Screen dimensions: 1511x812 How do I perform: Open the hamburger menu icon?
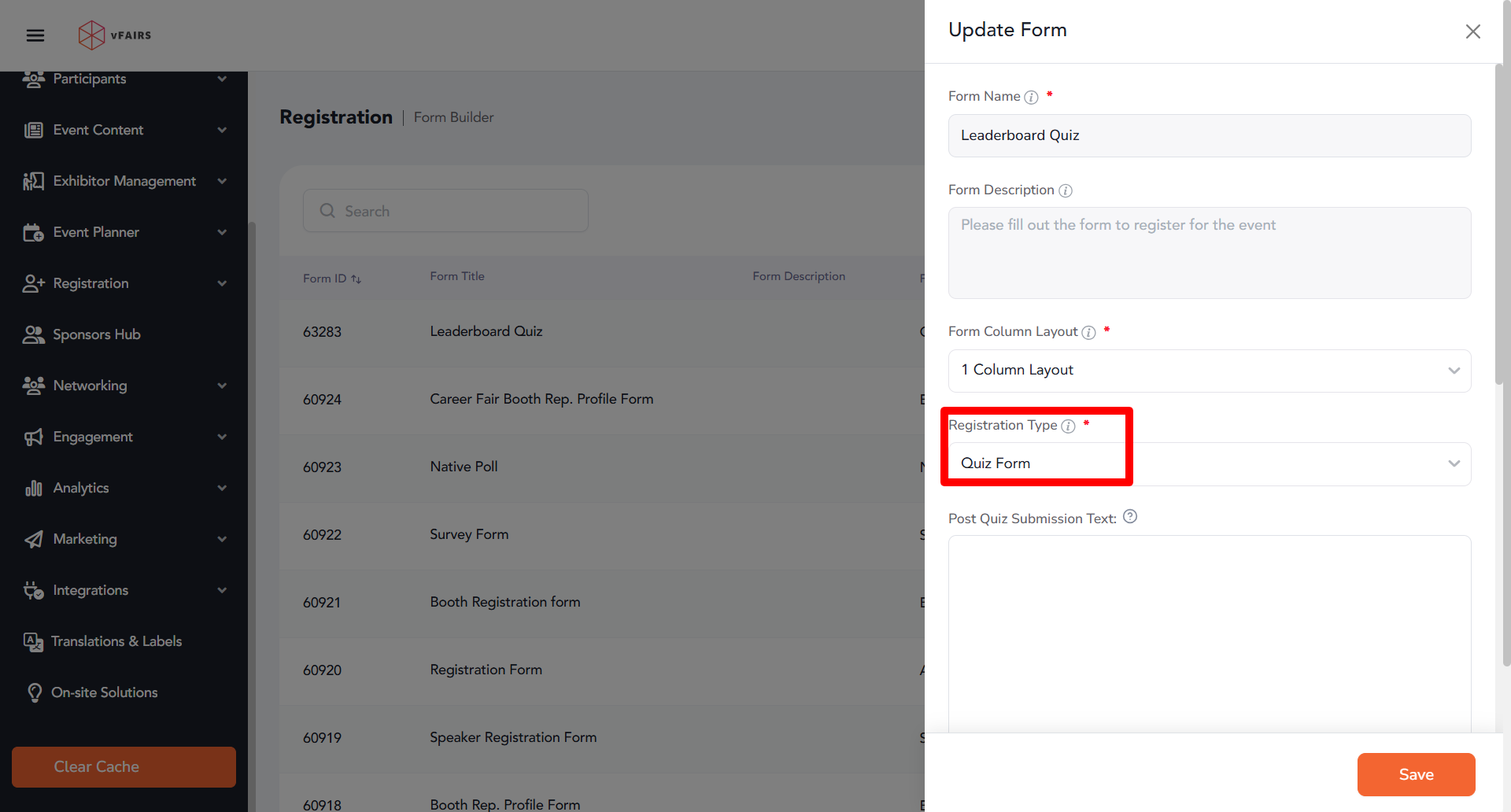tap(35, 35)
